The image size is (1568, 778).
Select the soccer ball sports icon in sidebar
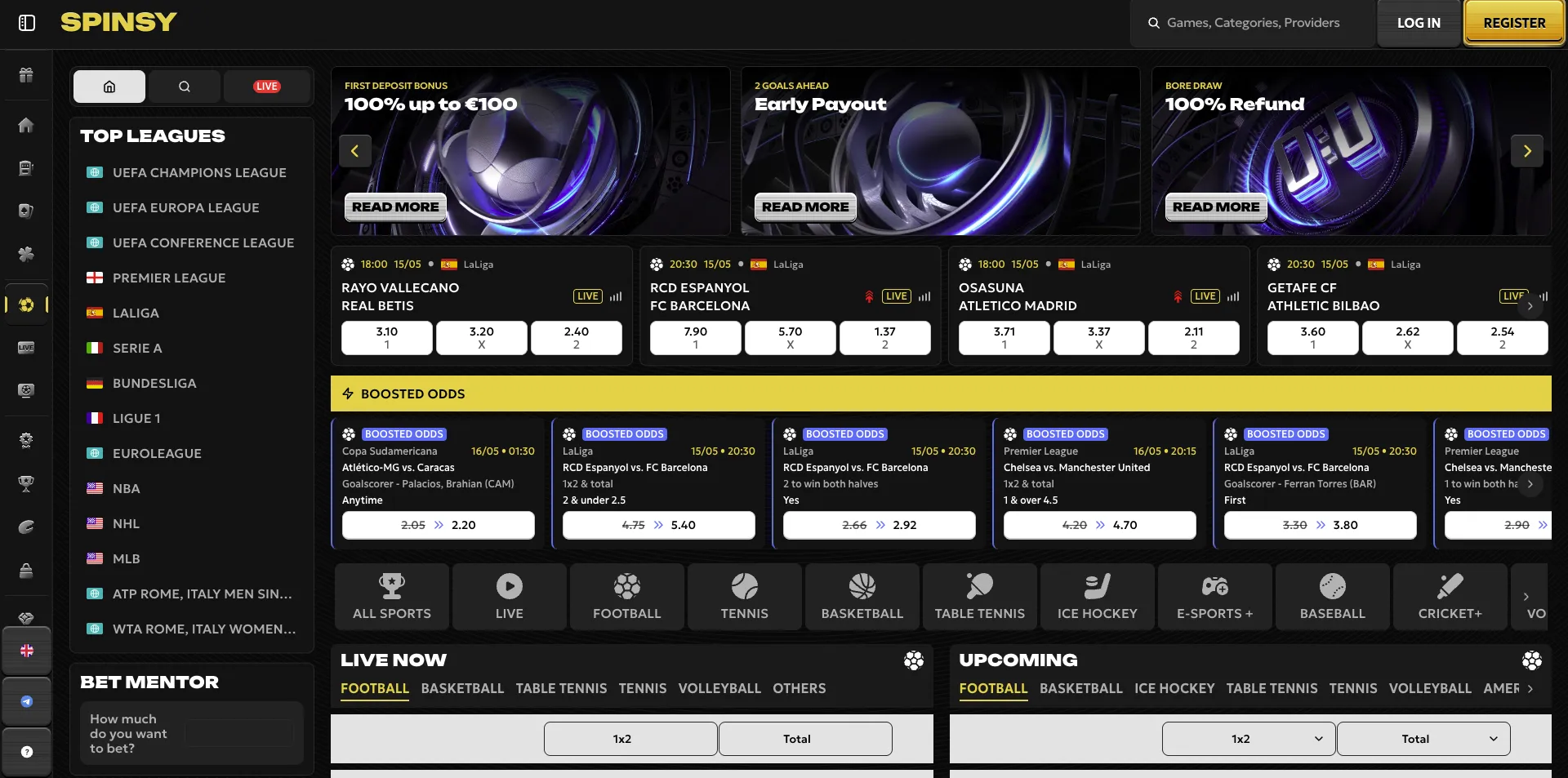click(26, 305)
